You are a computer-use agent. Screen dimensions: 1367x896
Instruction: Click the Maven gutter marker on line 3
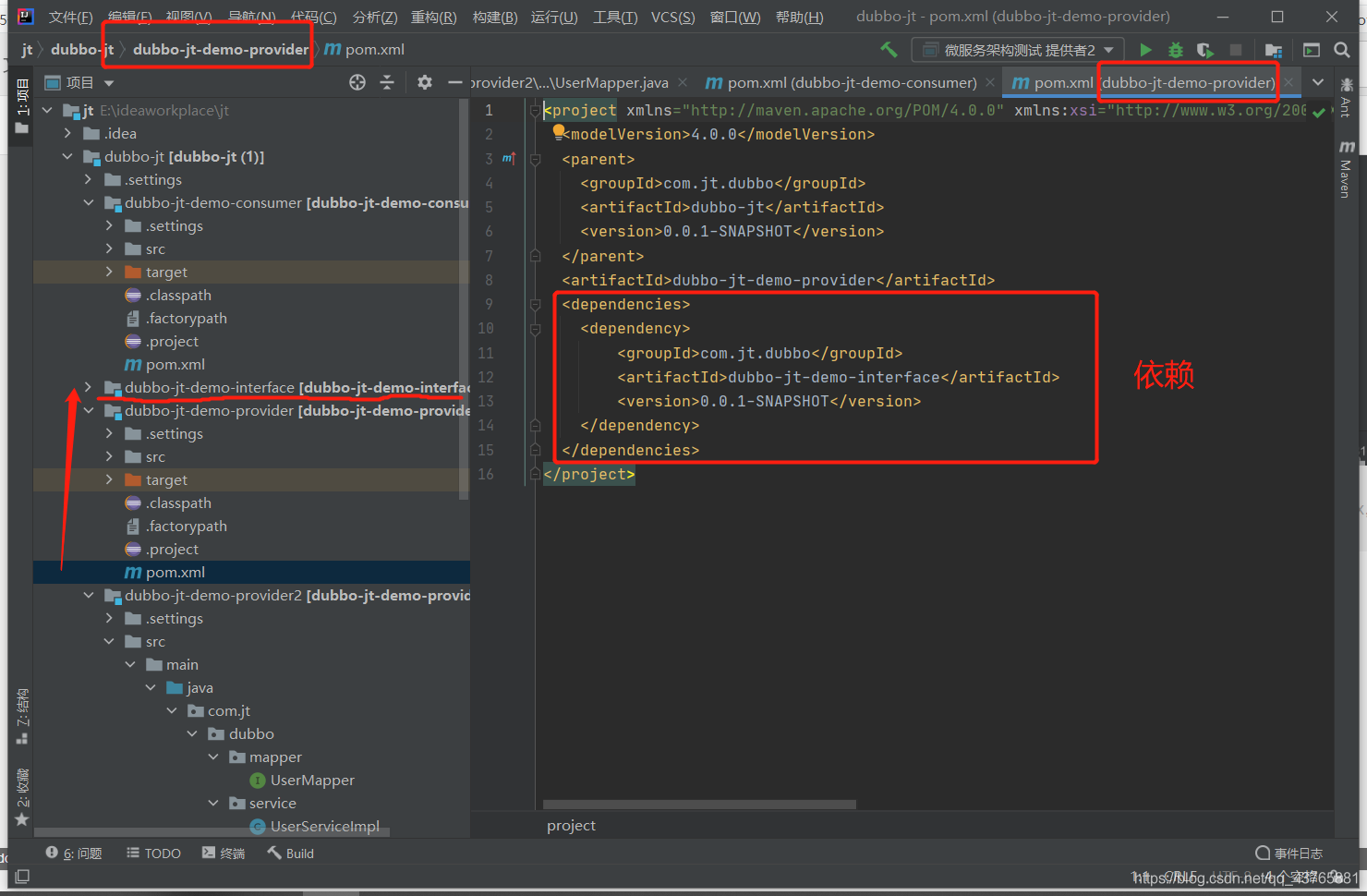click(508, 159)
